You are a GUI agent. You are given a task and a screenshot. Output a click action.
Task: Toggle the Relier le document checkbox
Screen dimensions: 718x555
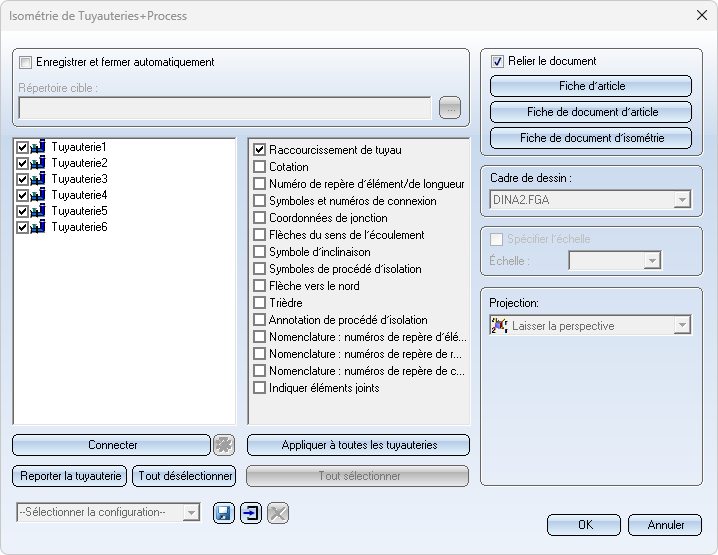pyautogui.click(x=497, y=61)
